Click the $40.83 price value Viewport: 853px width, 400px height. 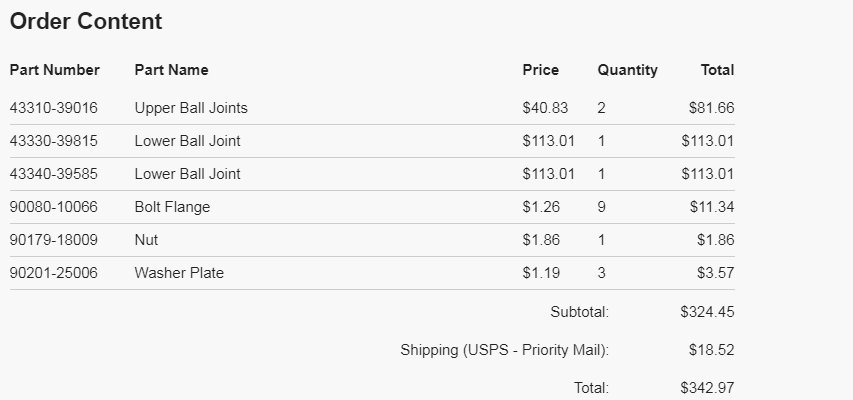pyautogui.click(x=545, y=108)
